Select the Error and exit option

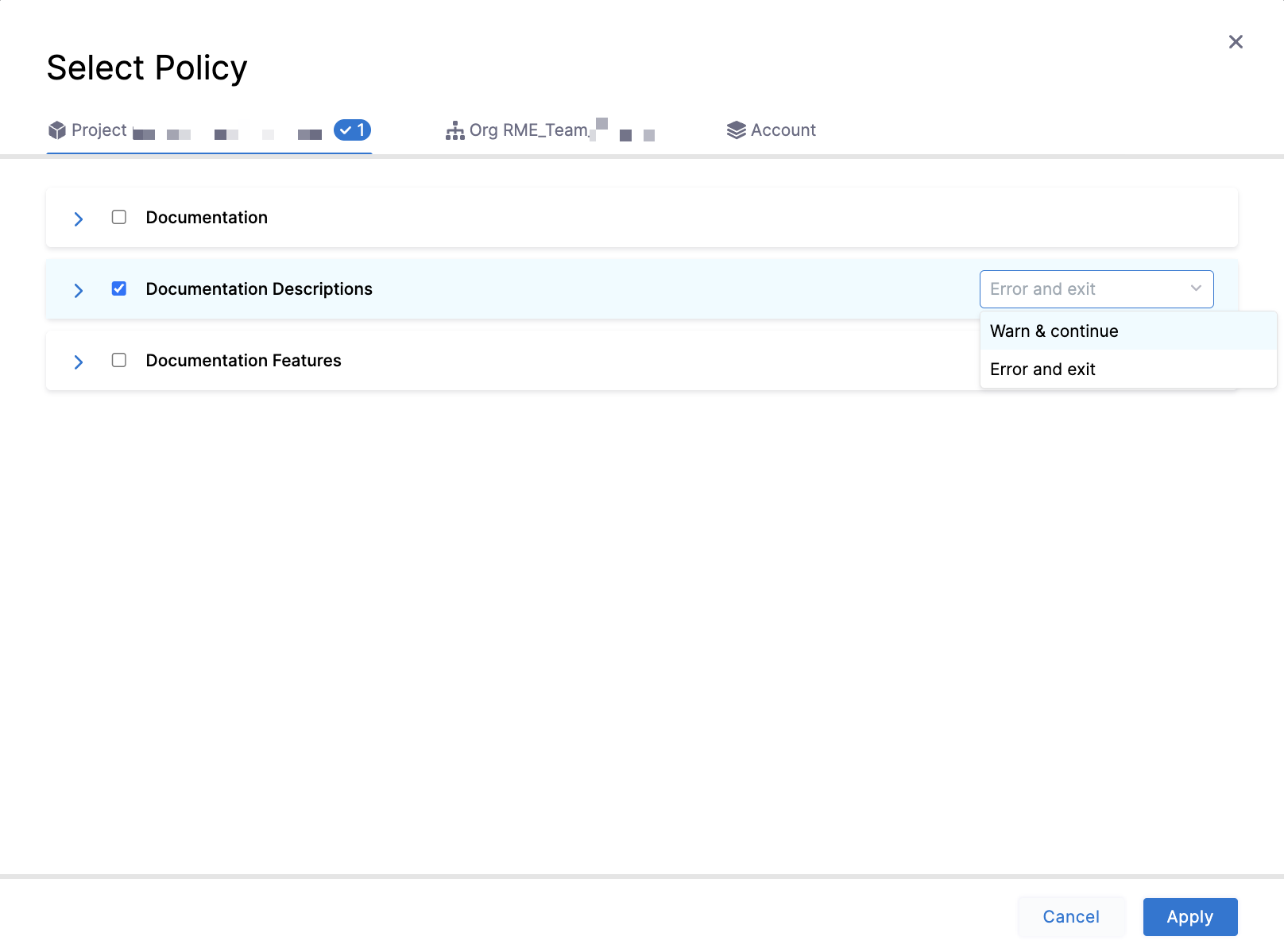click(1042, 369)
